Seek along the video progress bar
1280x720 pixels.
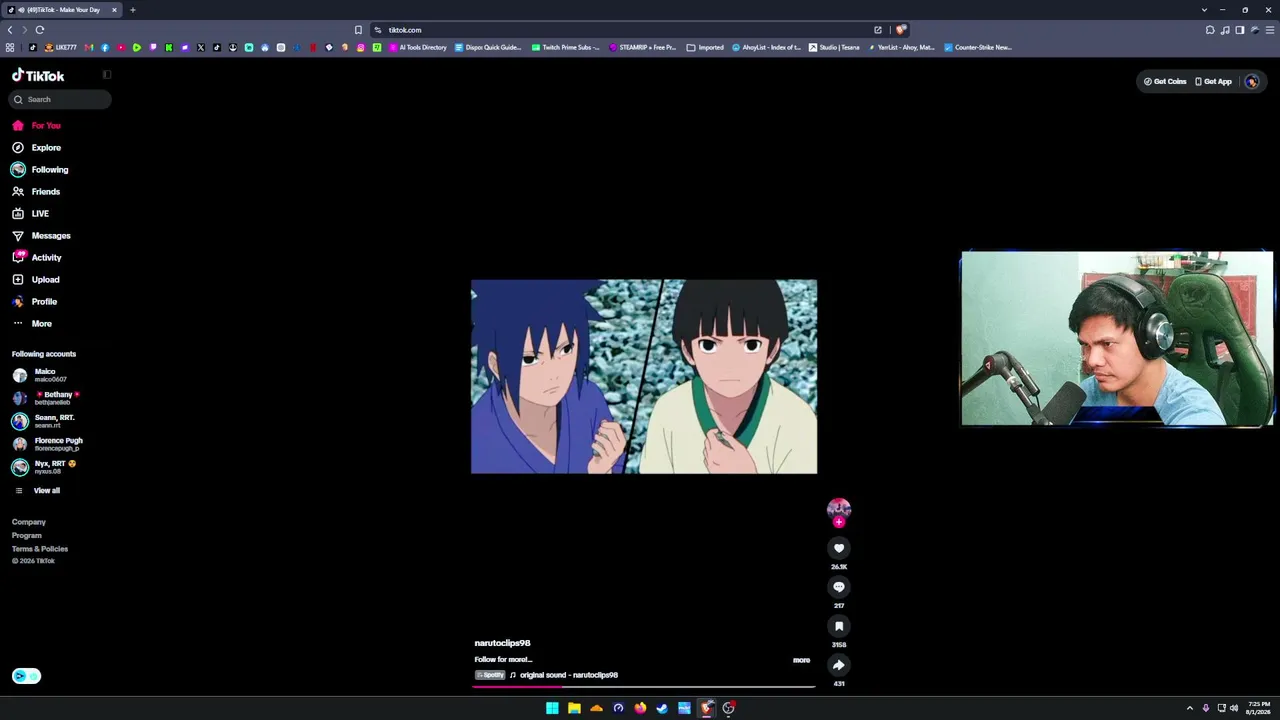pyautogui.click(x=644, y=686)
